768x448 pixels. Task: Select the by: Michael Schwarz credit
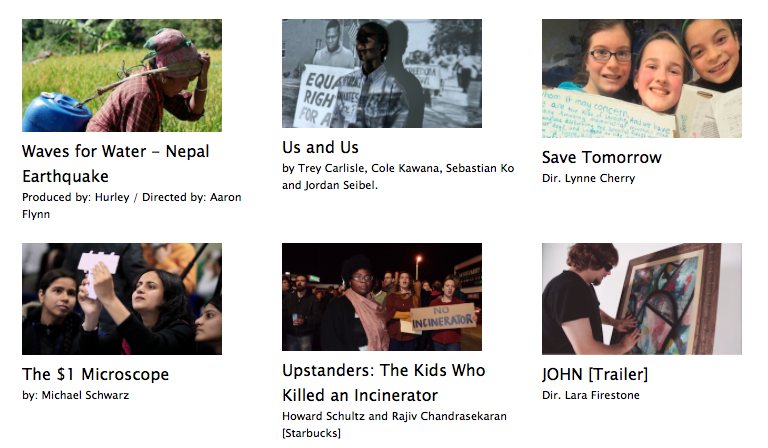[x=75, y=395]
